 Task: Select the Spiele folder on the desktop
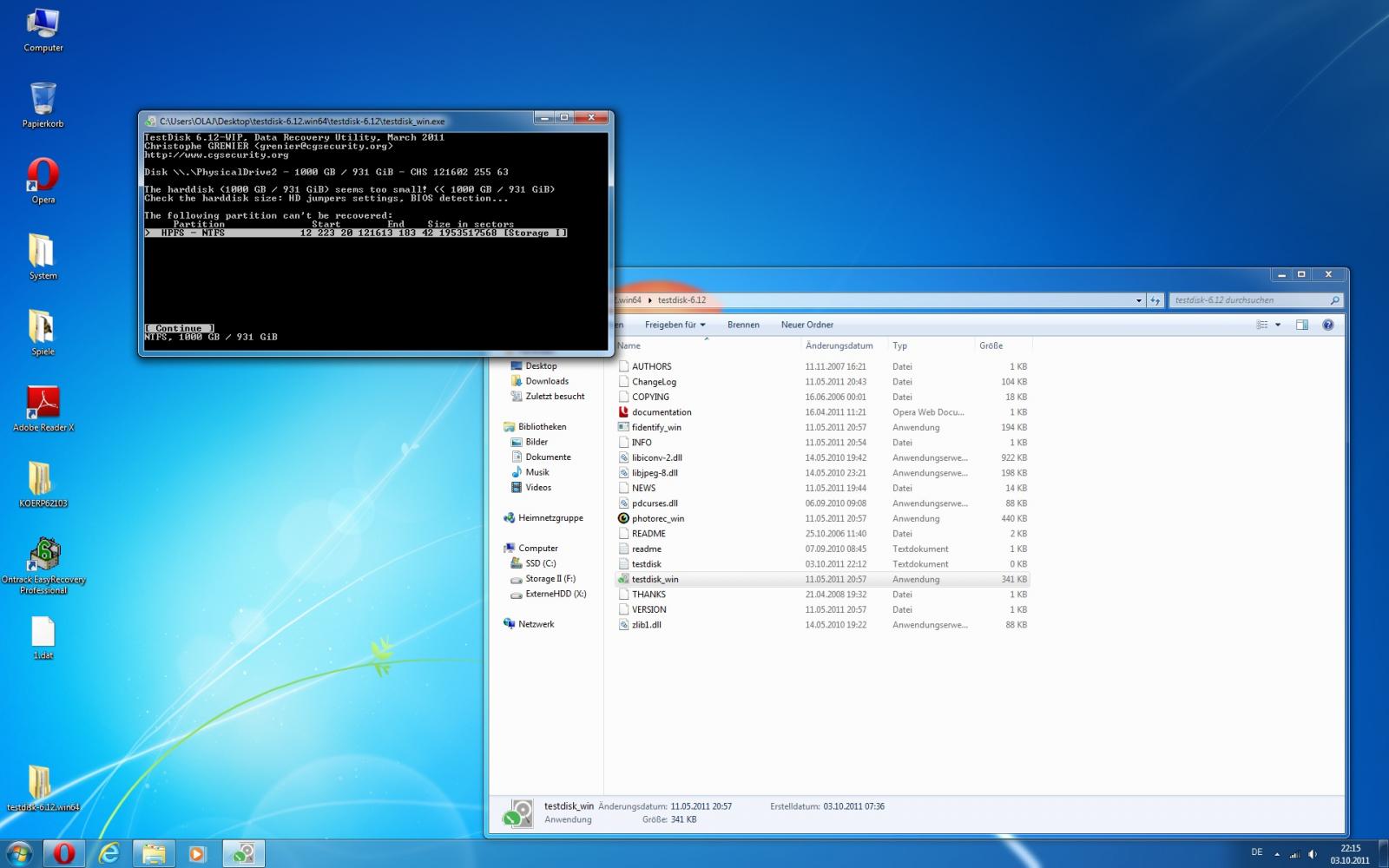43,333
